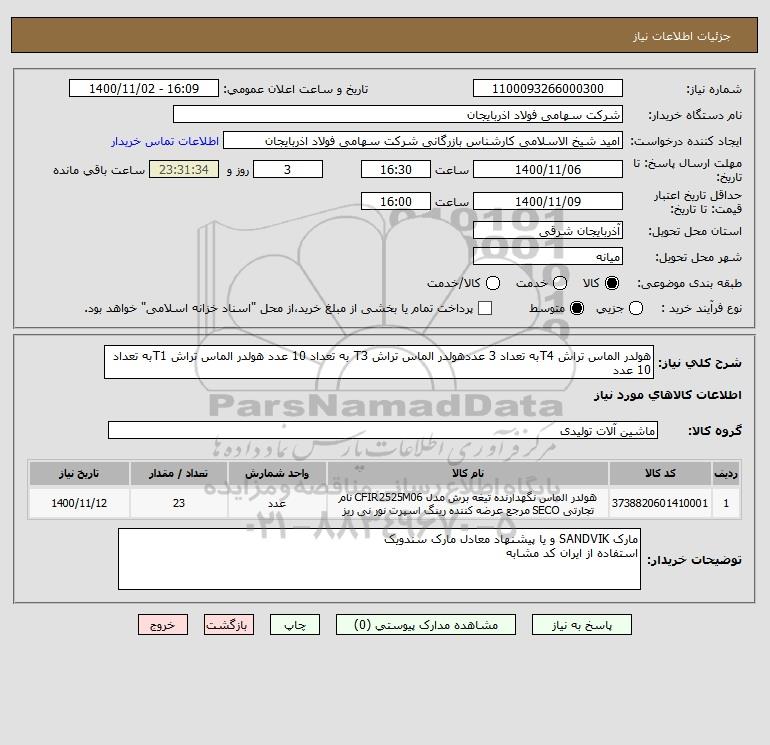Click the 'پاسخ به نیاز' button

(x=581, y=625)
